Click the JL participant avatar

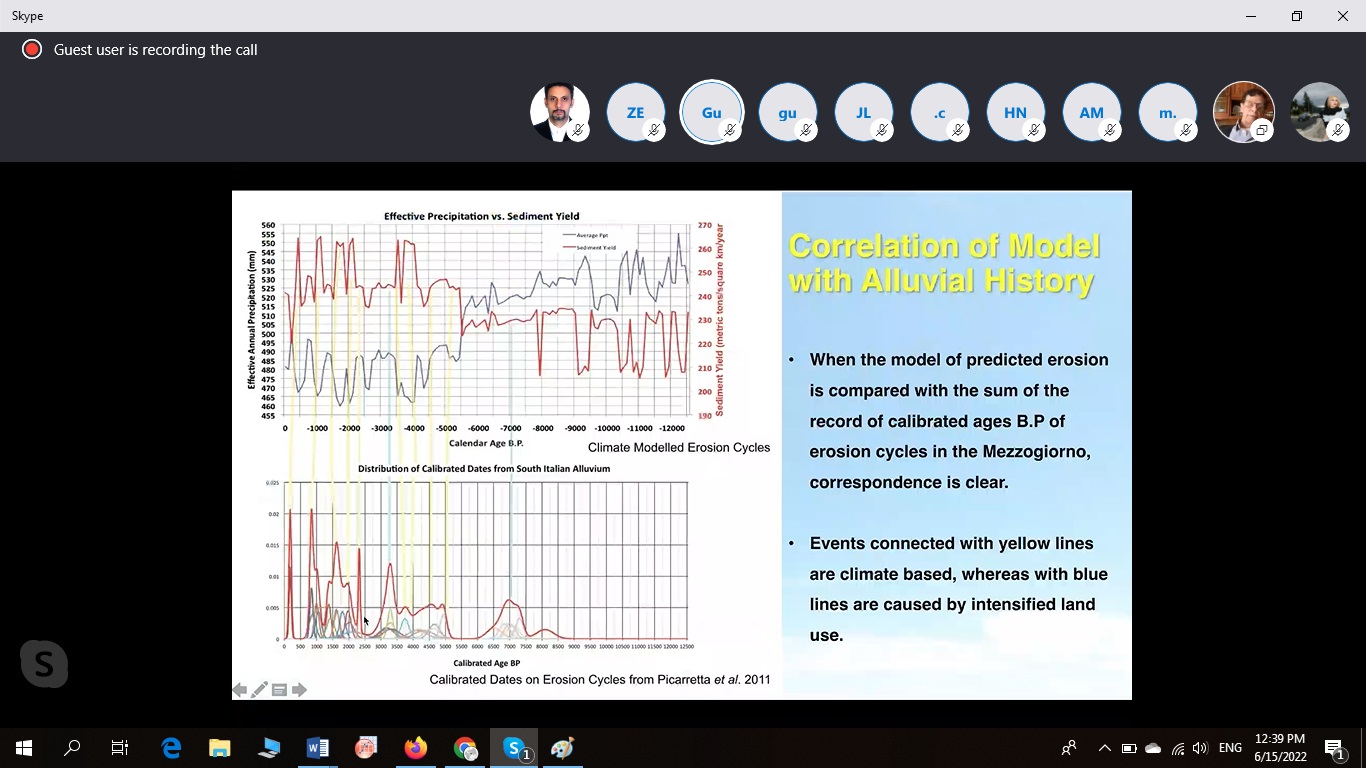tap(863, 112)
